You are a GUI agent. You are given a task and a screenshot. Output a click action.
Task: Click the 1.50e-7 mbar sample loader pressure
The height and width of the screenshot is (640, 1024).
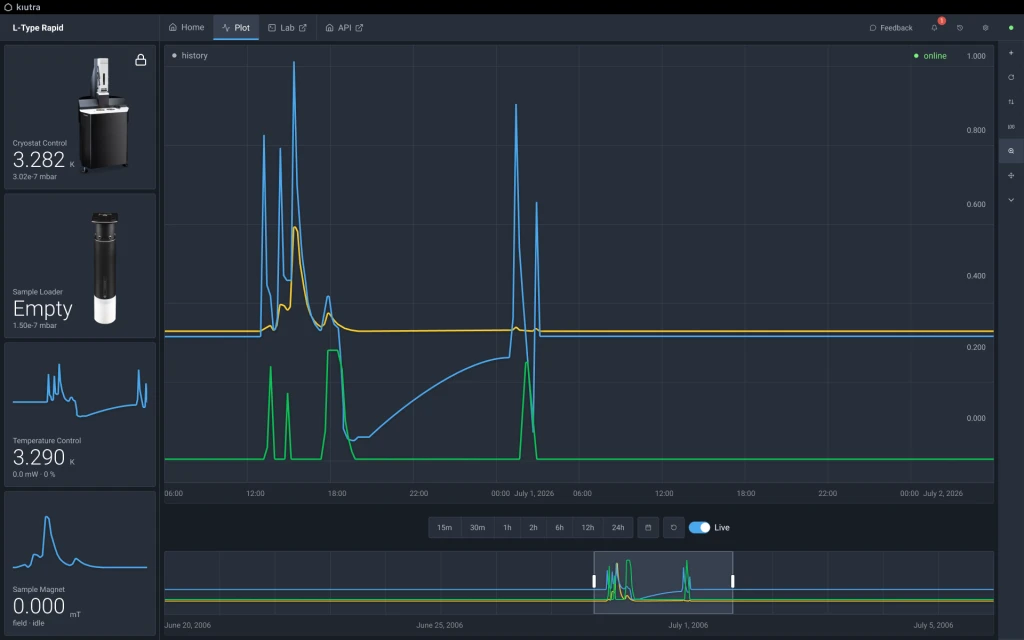(x=35, y=325)
